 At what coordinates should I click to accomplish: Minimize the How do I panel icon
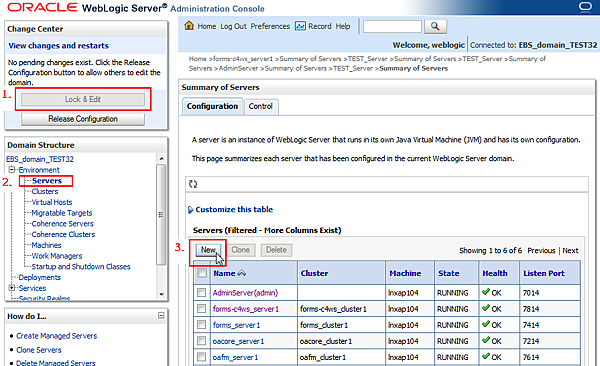161,315
